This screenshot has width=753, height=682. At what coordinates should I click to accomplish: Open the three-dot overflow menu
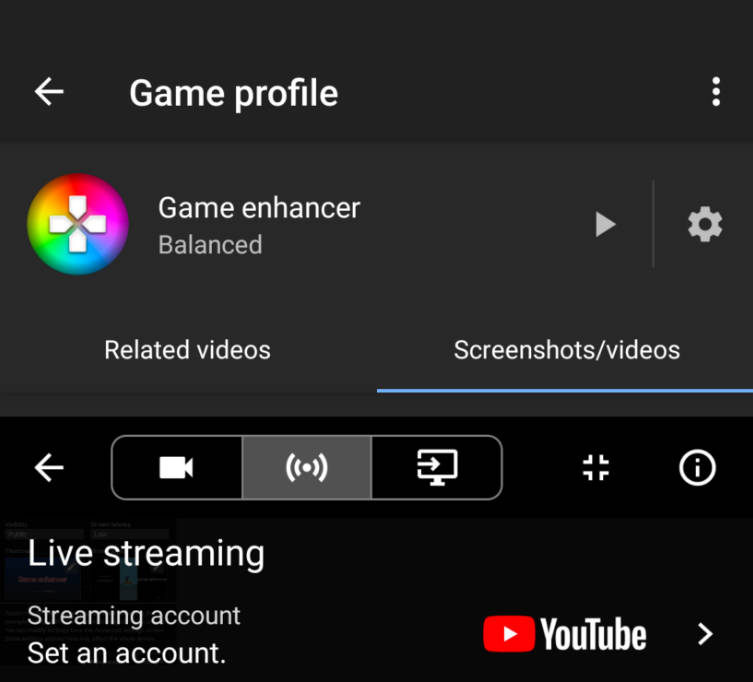point(716,91)
